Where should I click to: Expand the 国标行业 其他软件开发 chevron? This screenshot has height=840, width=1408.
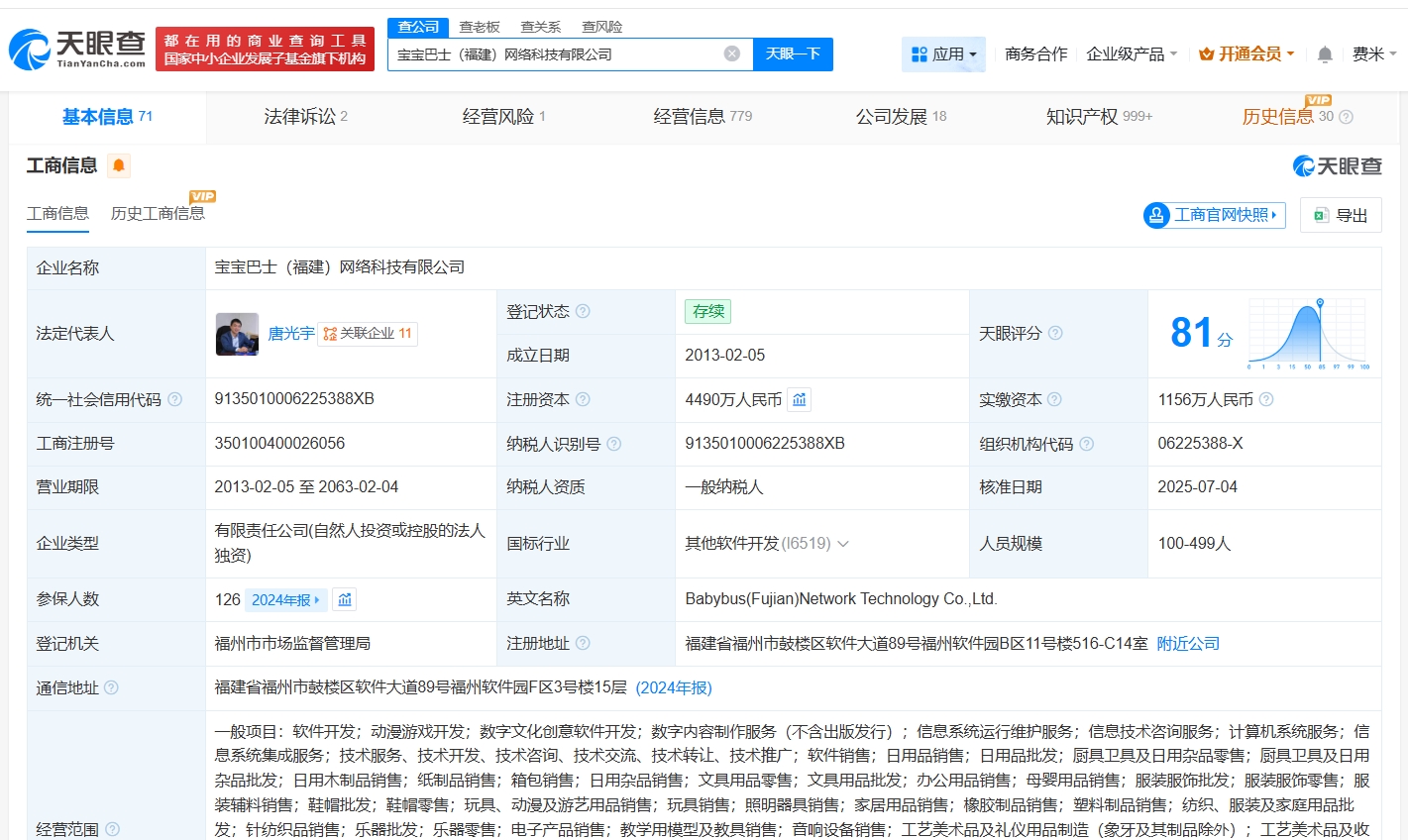point(843,544)
